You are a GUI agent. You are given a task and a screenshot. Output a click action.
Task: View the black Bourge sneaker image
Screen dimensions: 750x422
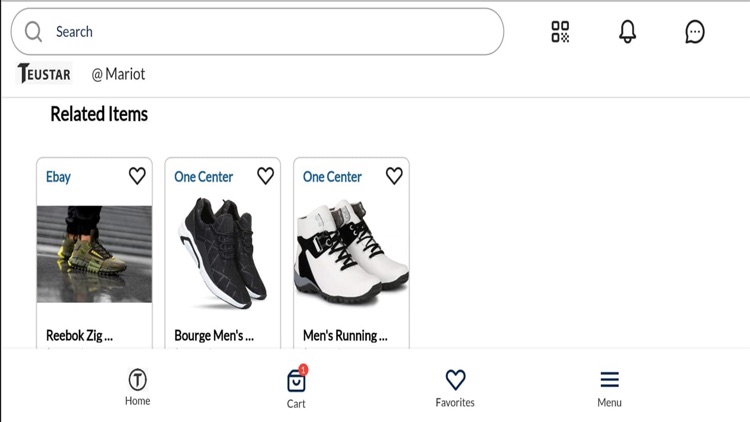tap(223, 253)
